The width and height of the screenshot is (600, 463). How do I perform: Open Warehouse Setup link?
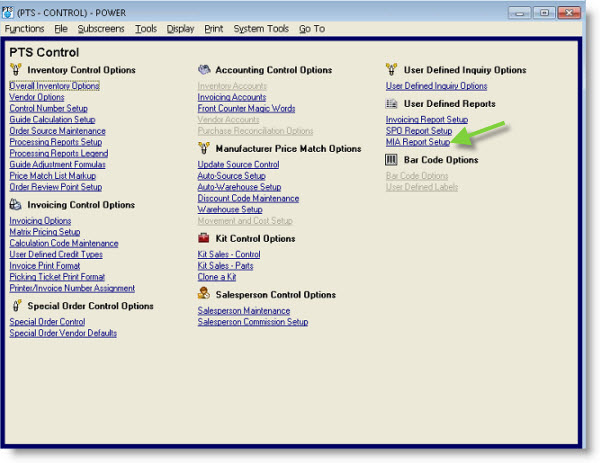click(x=230, y=210)
